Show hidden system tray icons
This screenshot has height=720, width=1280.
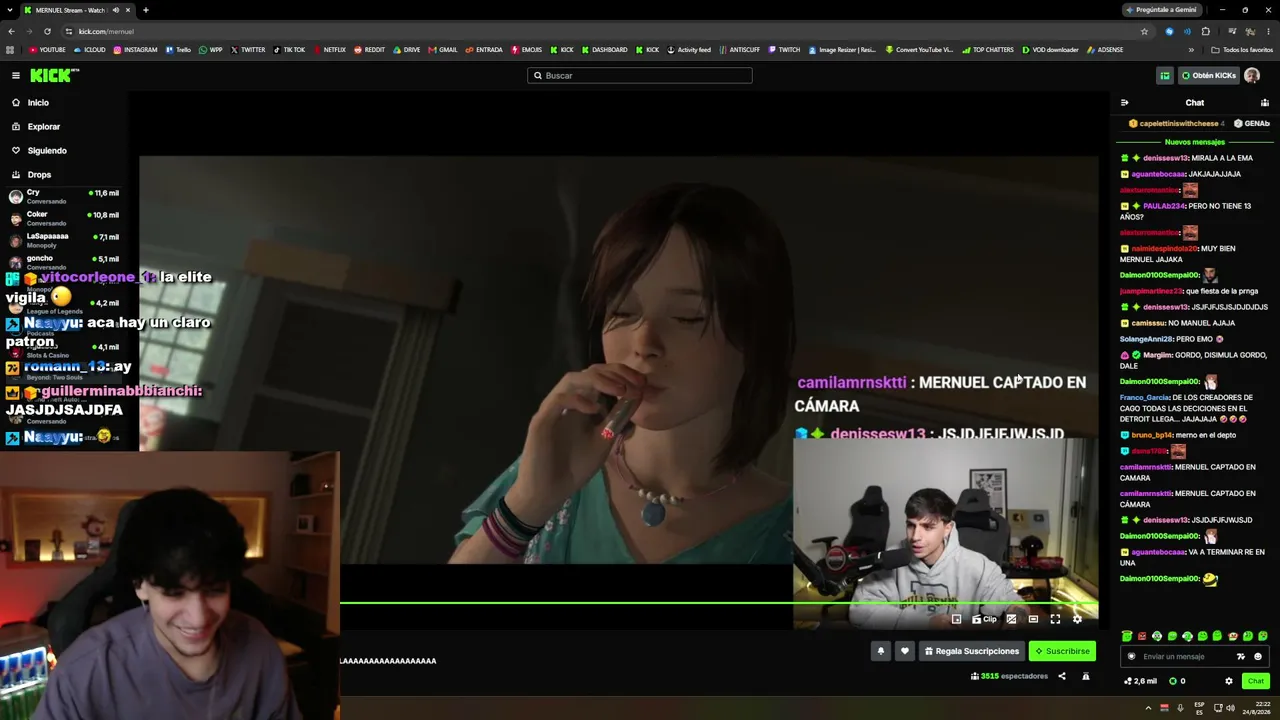[1148, 708]
